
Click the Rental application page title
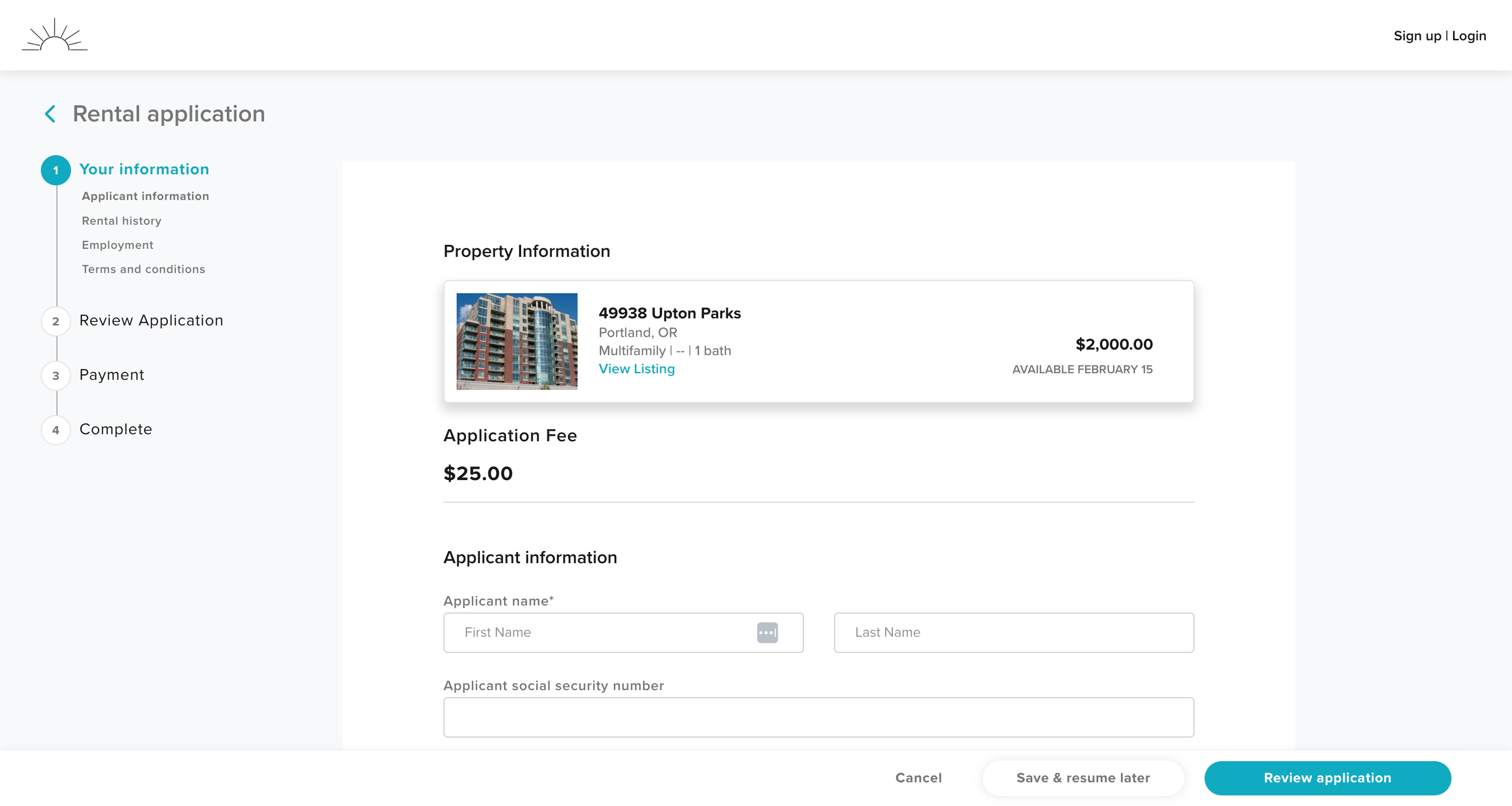(168, 114)
